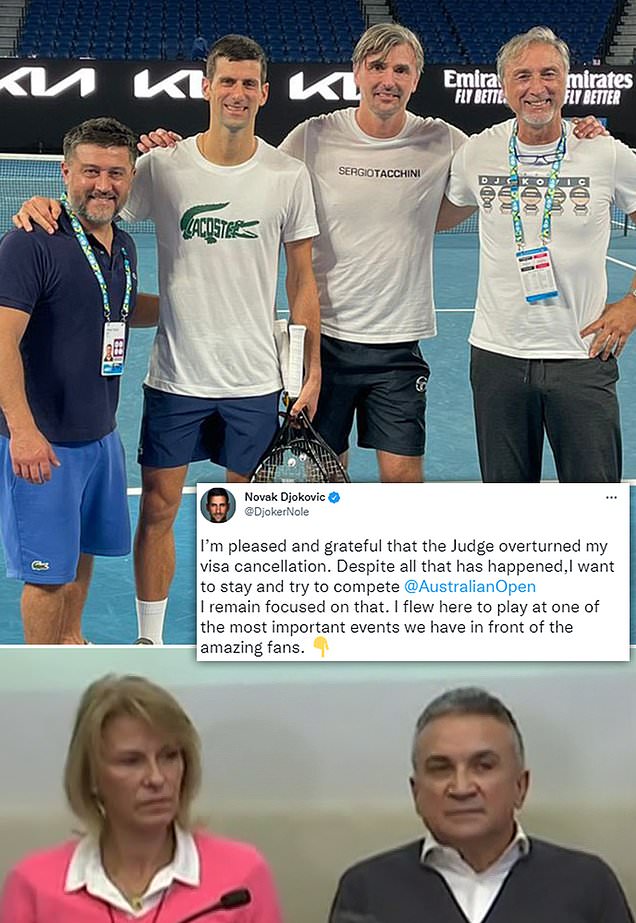
Task: Click the small Lacoste logo on blue shorts
Action: tap(40, 566)
